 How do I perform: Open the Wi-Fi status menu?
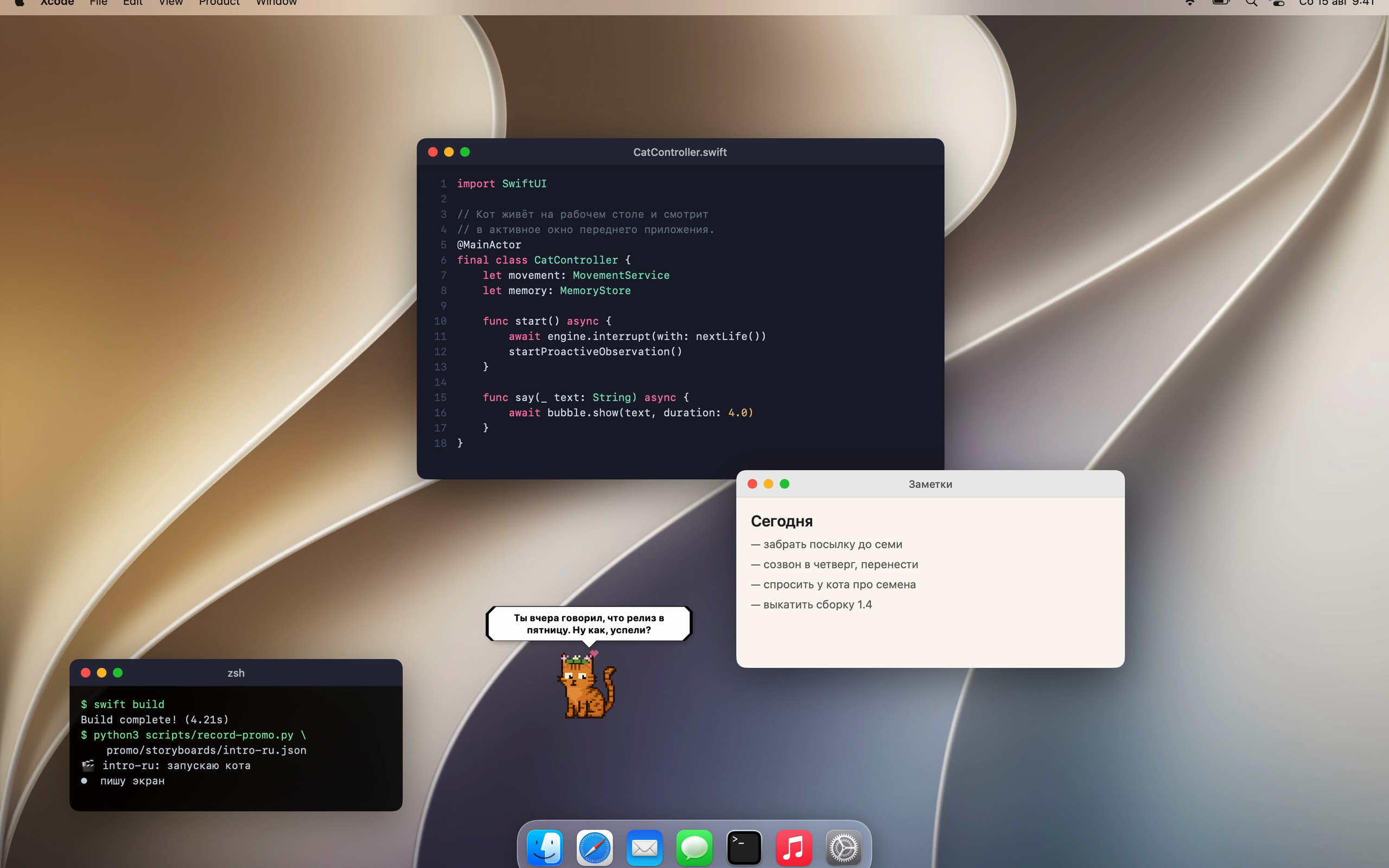pos(1190,3)
